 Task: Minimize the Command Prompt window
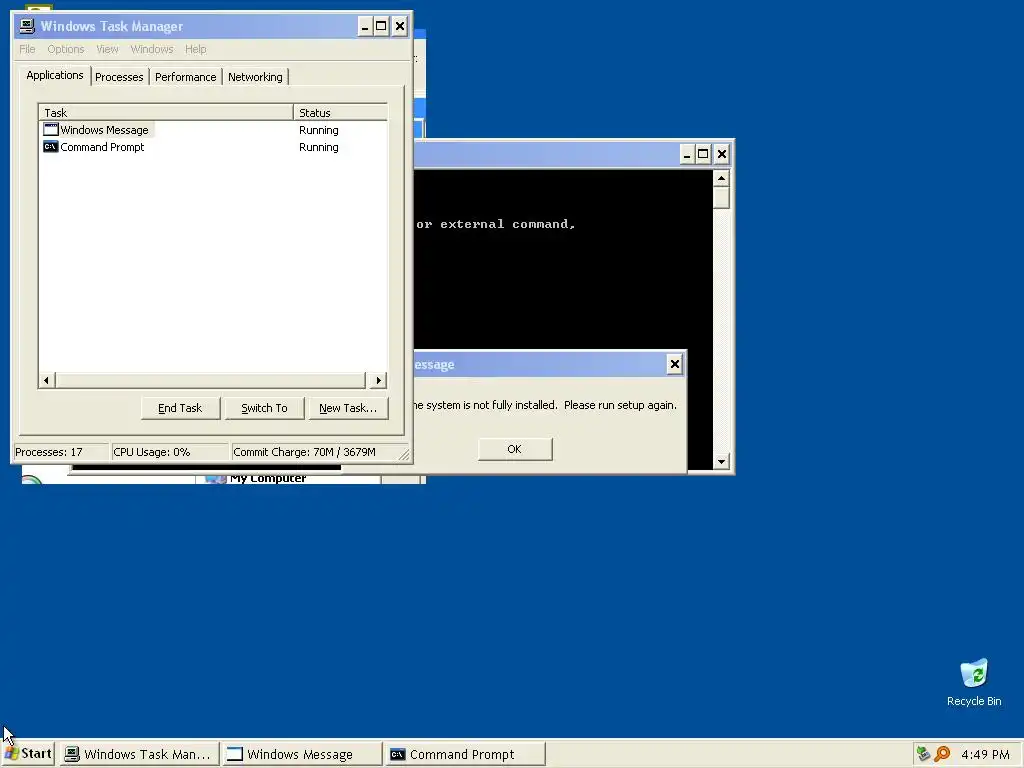[x=686, y=154]
